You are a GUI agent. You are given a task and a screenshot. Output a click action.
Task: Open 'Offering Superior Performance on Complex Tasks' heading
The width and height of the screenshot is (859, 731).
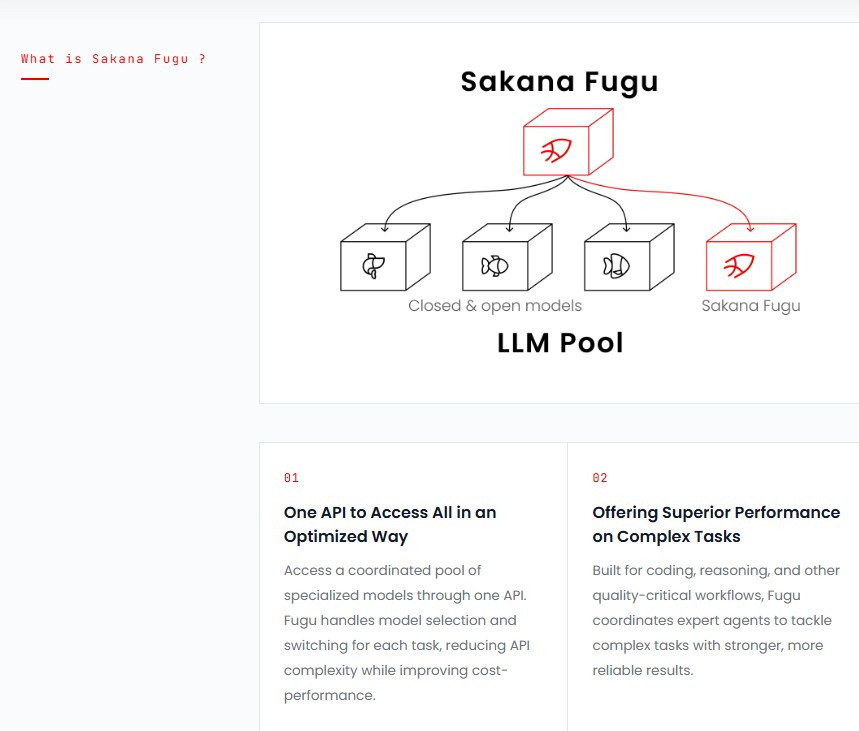pyautogui.click(x=716, y=524)
